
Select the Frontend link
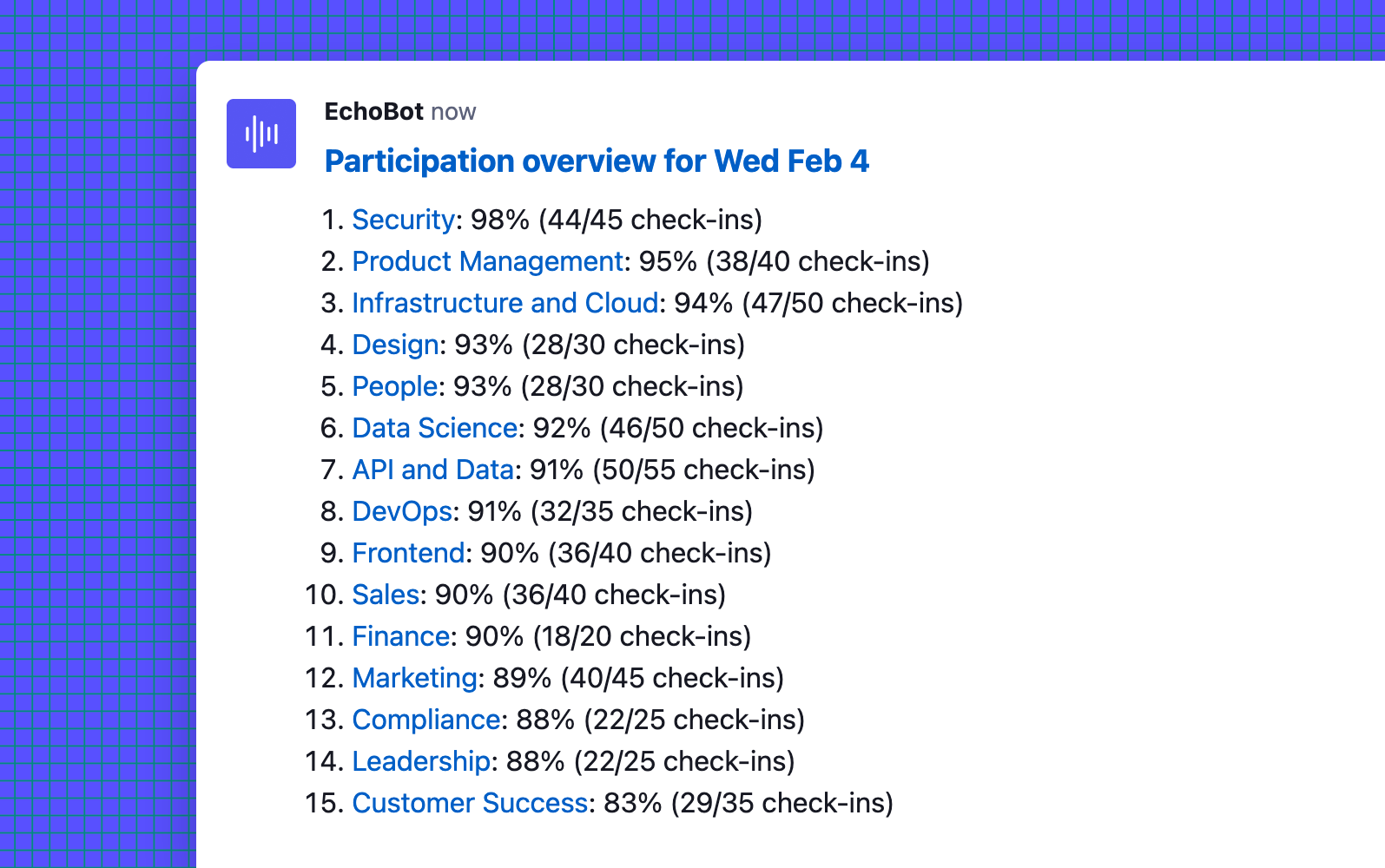[x=407, y=553]
